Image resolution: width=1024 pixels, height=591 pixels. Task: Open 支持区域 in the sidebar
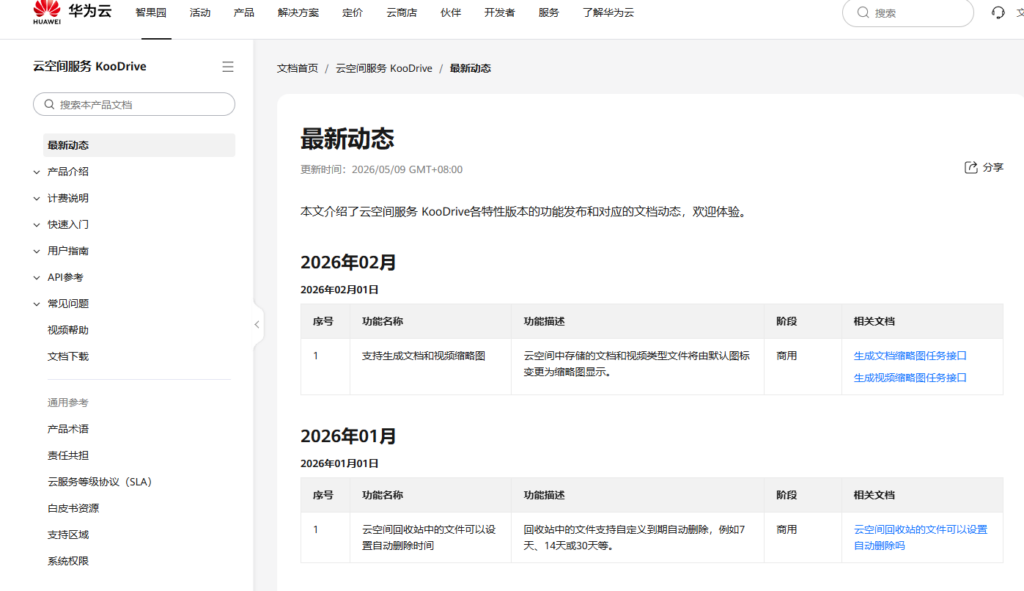pyautogui.click(x=68, y=535)
